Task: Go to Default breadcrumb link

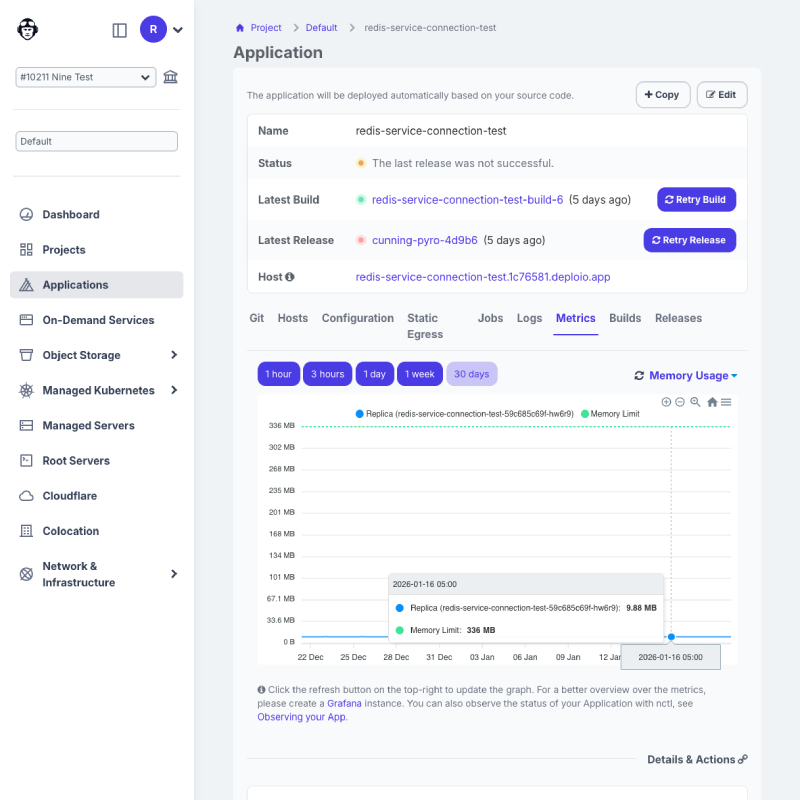Action: (x=321, y=28)
